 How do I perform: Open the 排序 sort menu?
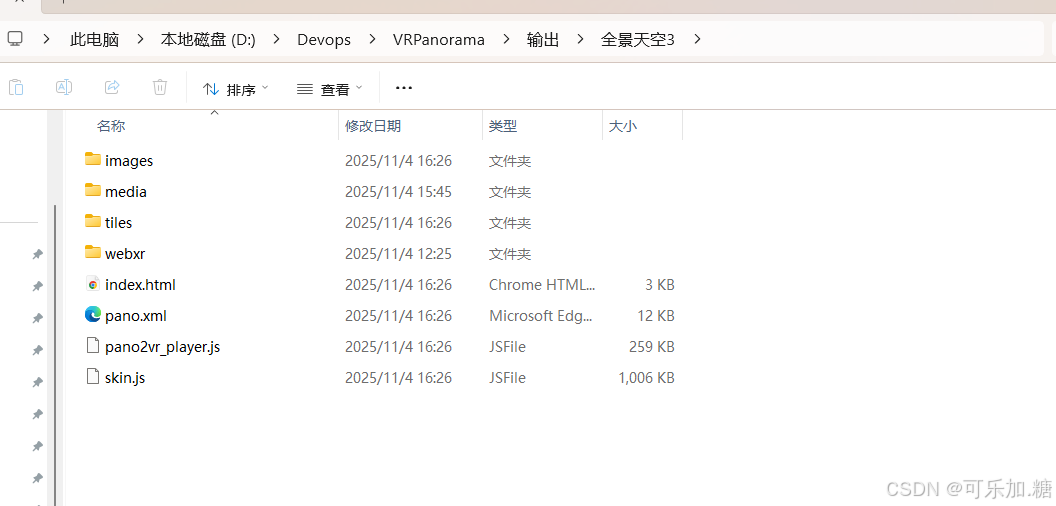(x=236, y=89)
